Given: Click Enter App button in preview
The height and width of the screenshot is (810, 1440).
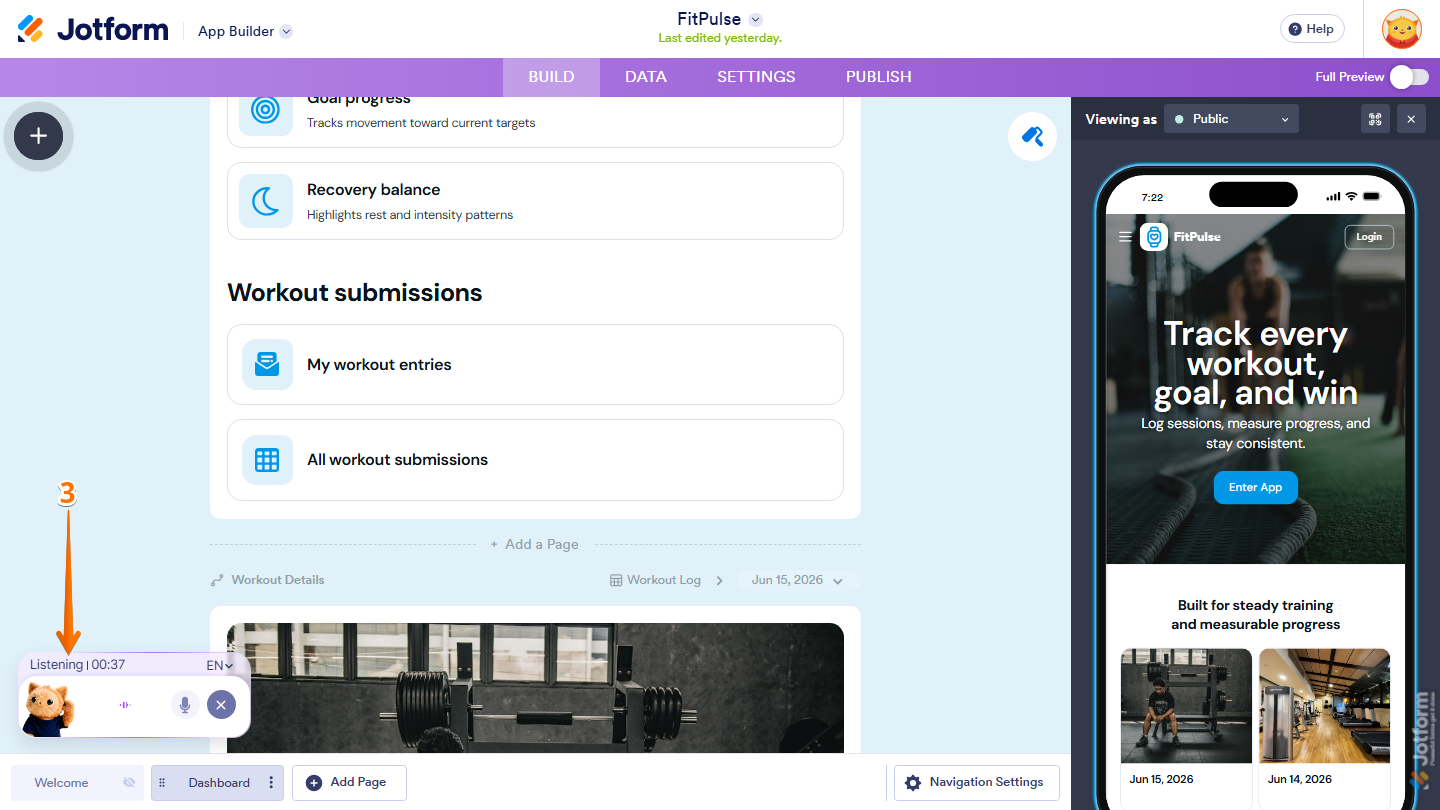Looking at the screenshot, I should click(x=1255, y=488).
